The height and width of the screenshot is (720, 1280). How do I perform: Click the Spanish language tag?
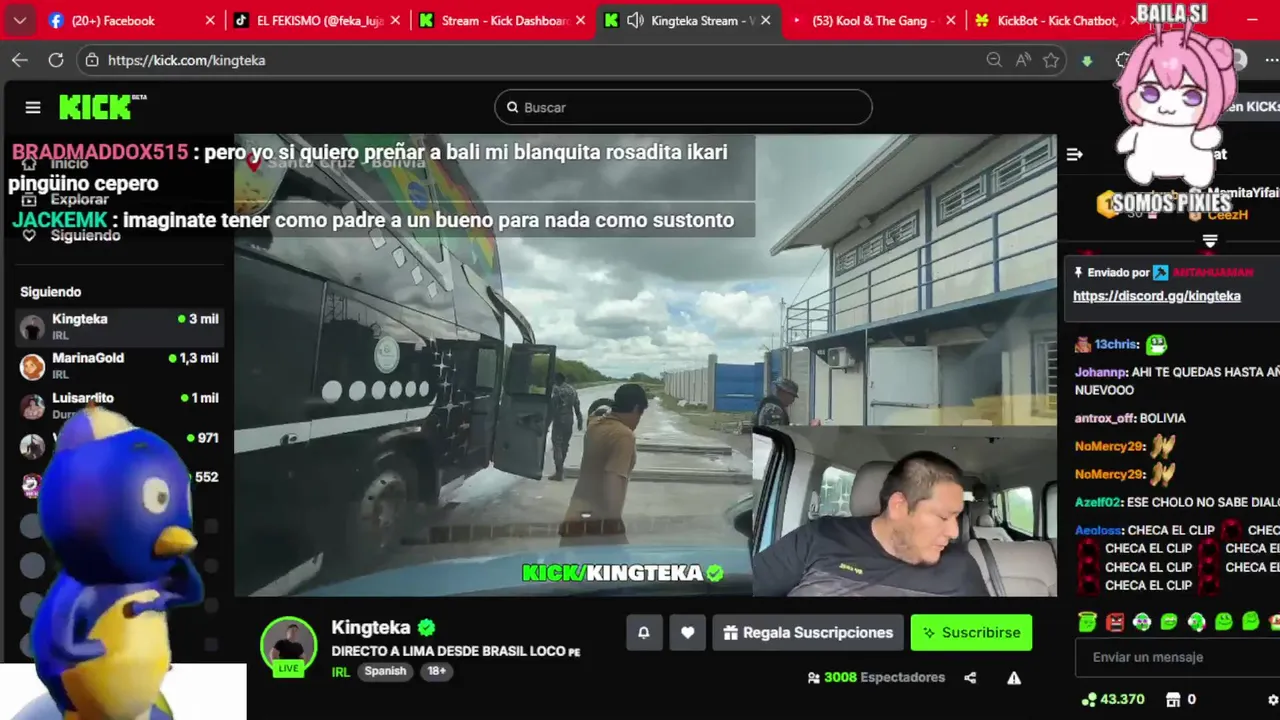click(x=385, y=672)
